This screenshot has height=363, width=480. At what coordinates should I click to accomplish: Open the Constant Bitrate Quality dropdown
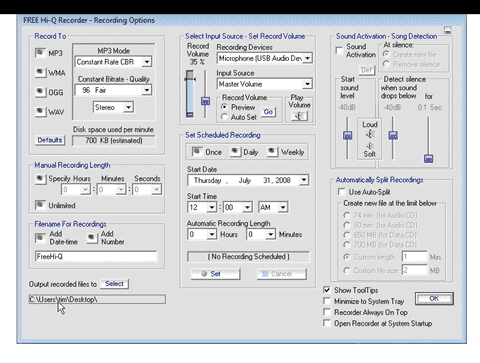click(x=146, y=90)
